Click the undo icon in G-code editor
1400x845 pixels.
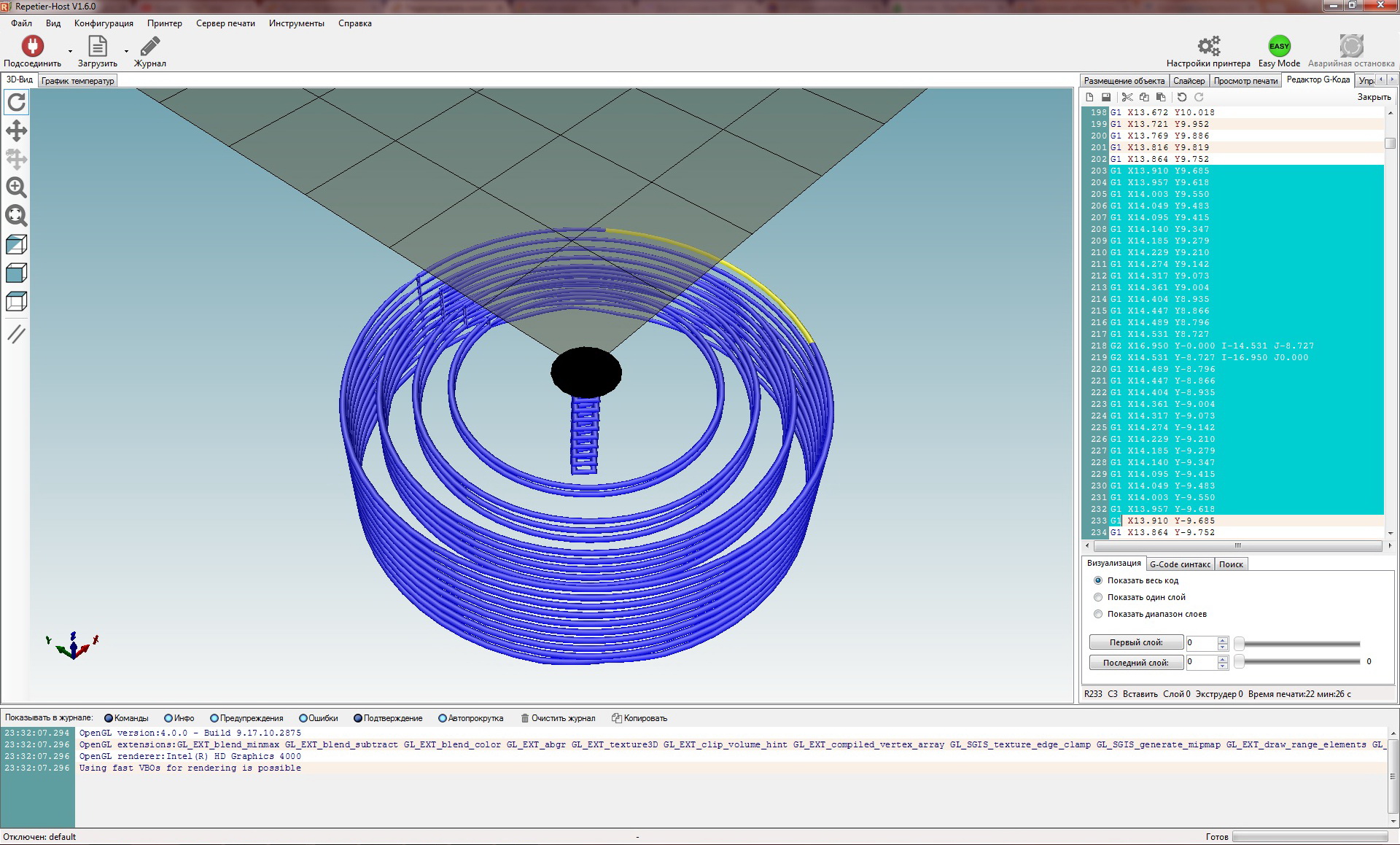[1182, 97]
